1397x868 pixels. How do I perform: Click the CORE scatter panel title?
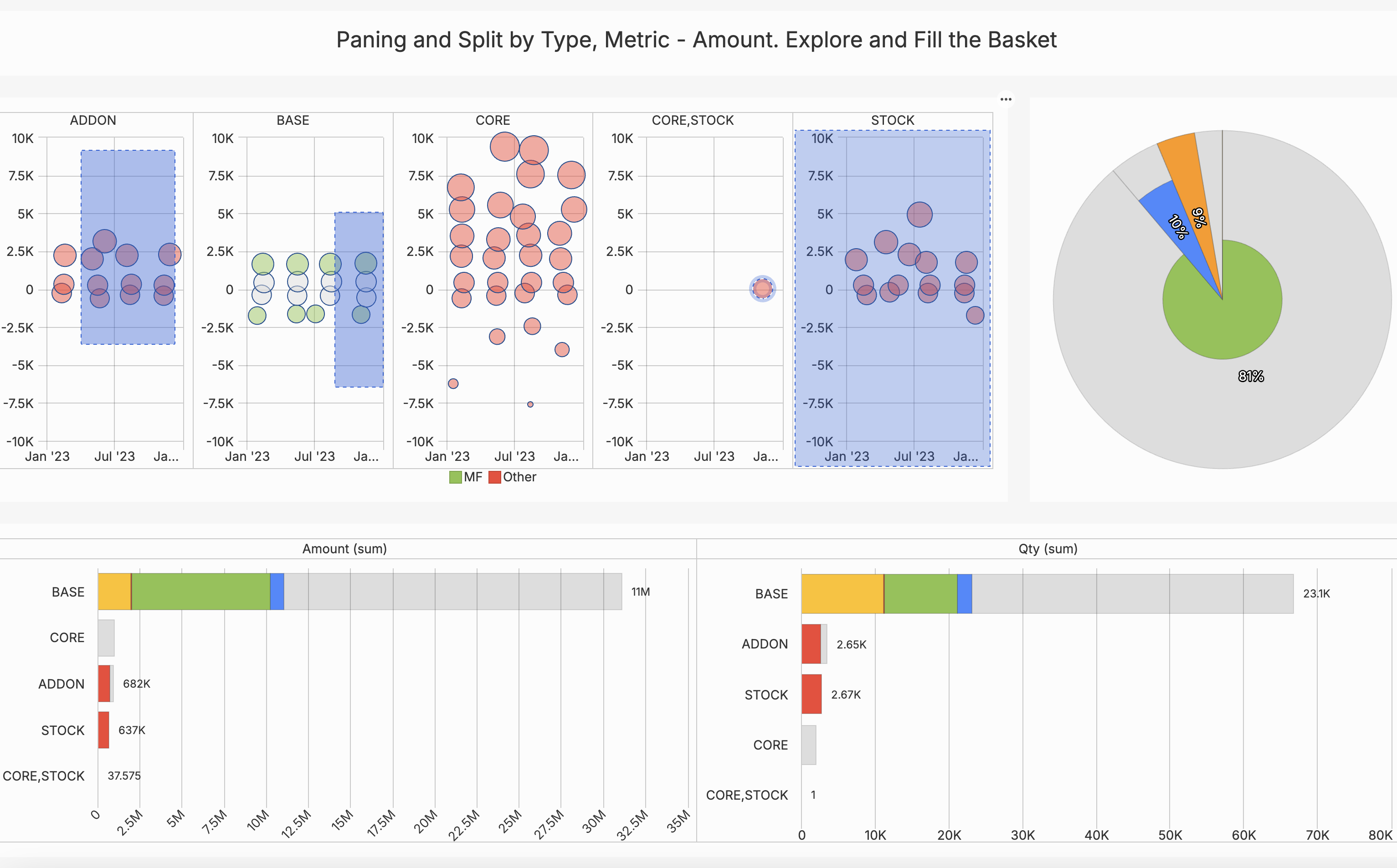point(493,121)
